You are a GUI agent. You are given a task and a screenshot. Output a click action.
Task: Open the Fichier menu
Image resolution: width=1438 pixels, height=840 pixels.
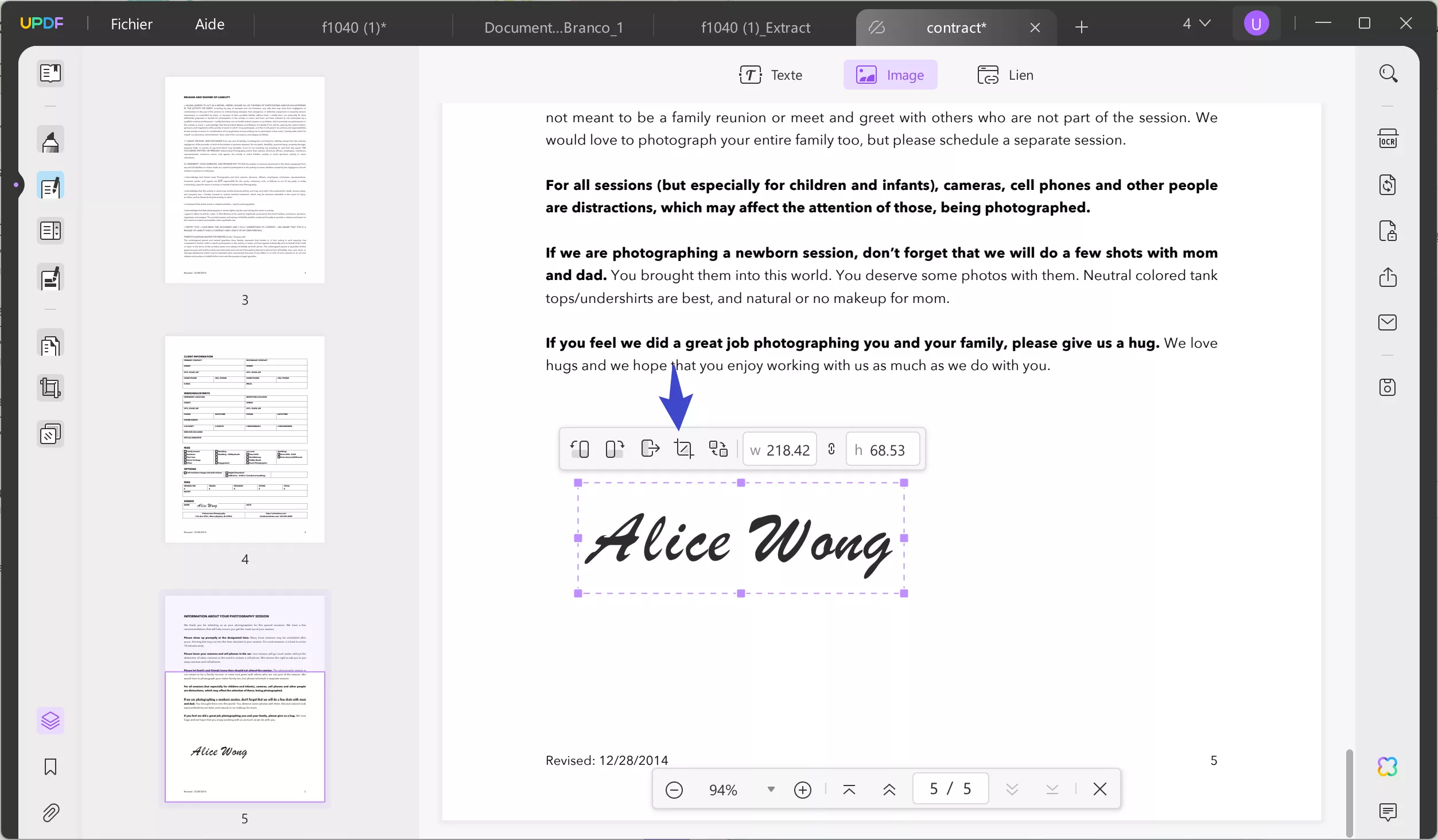pos(132,24)
